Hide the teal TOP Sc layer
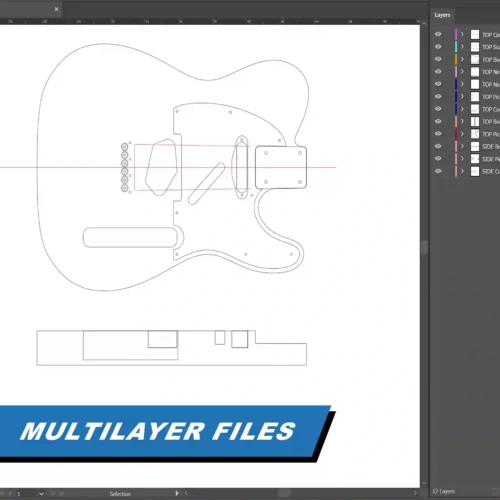 [438, 47]
